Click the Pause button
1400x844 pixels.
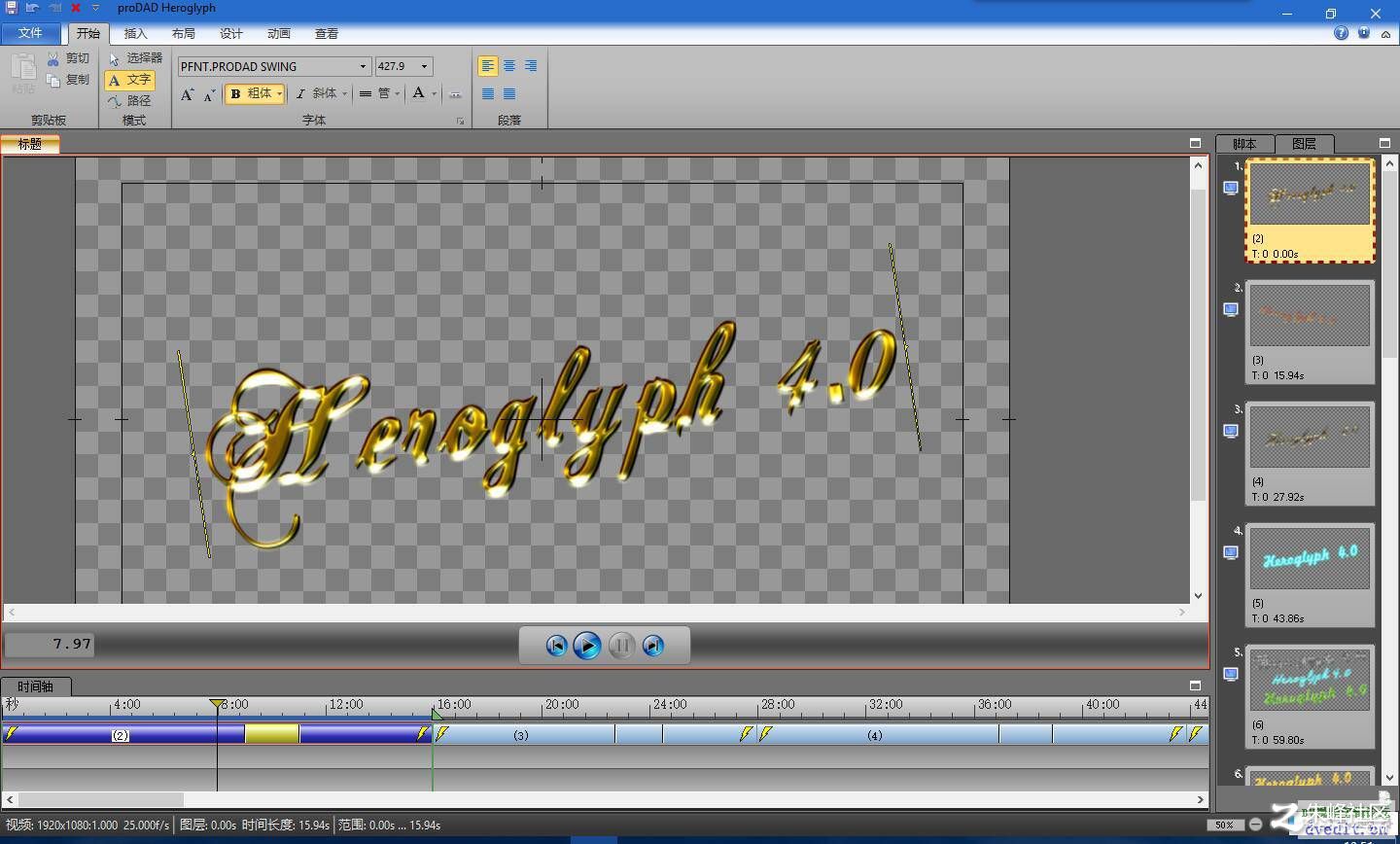pyautogui.click(x=622, y=646)
